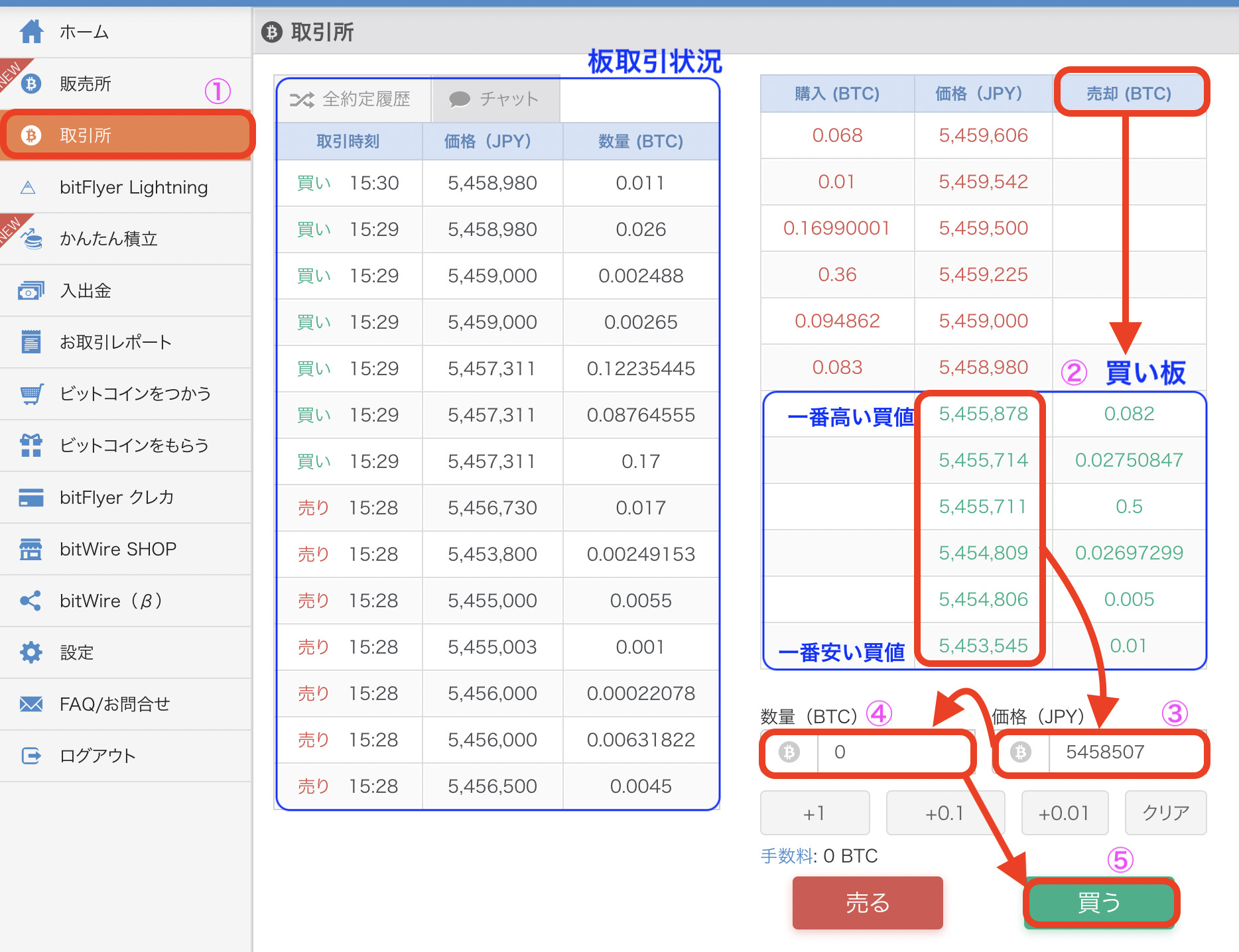Click bid price 5,454,809

coord(983,553)
